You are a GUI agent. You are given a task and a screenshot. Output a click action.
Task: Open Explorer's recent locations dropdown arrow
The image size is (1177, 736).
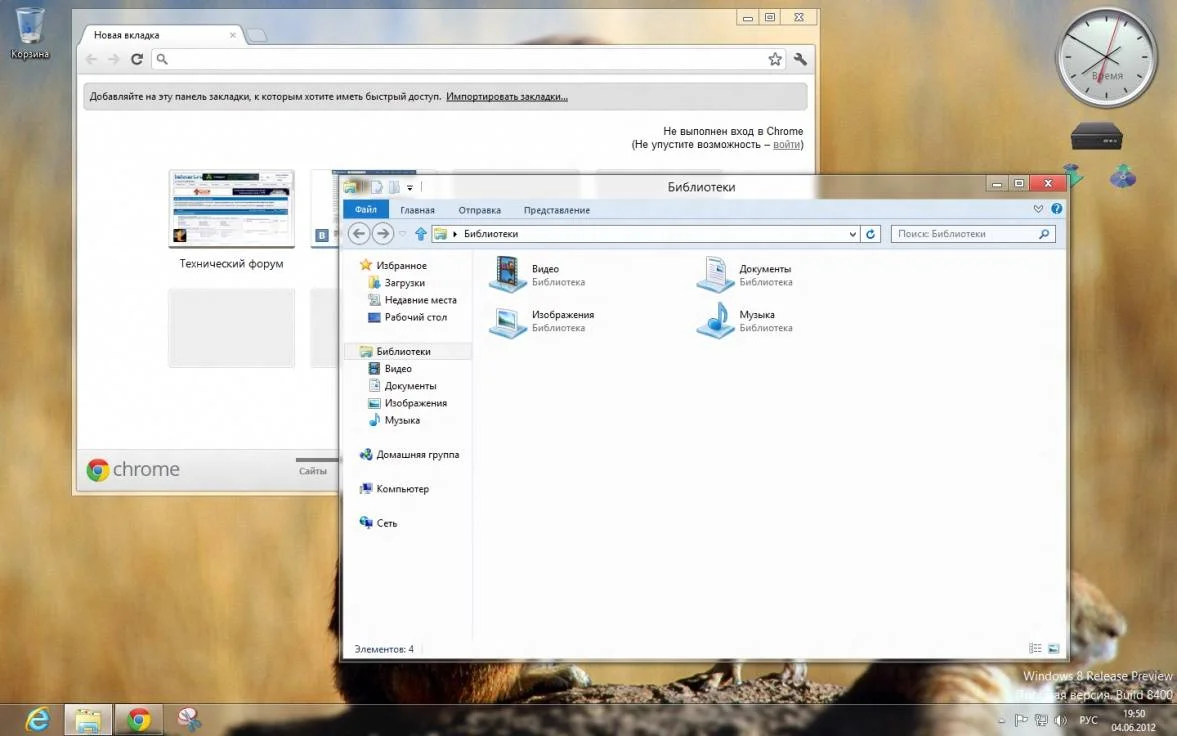403,234
